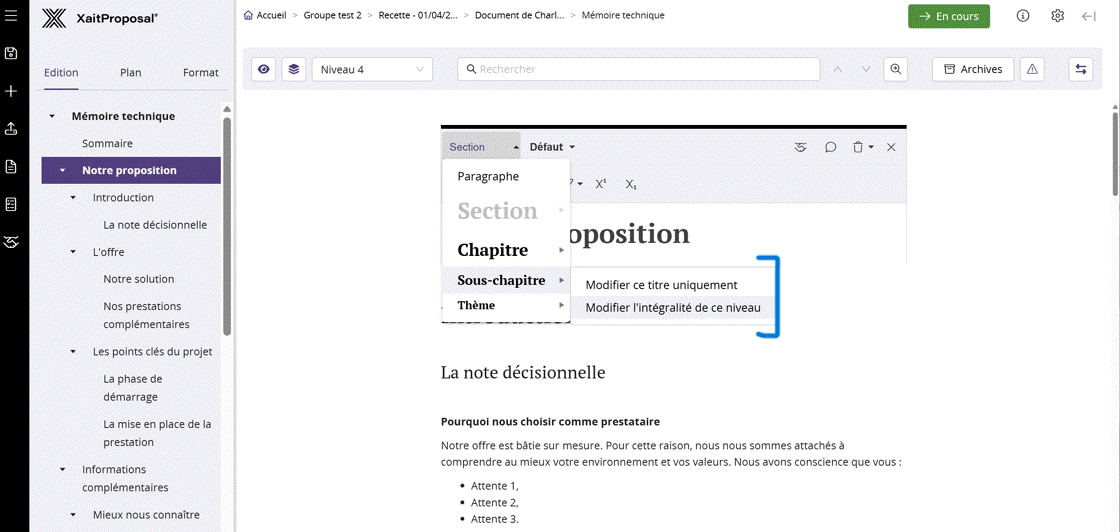Apply subscript formatting
This screenshot has height=532, width=1120.
[631, 184]
